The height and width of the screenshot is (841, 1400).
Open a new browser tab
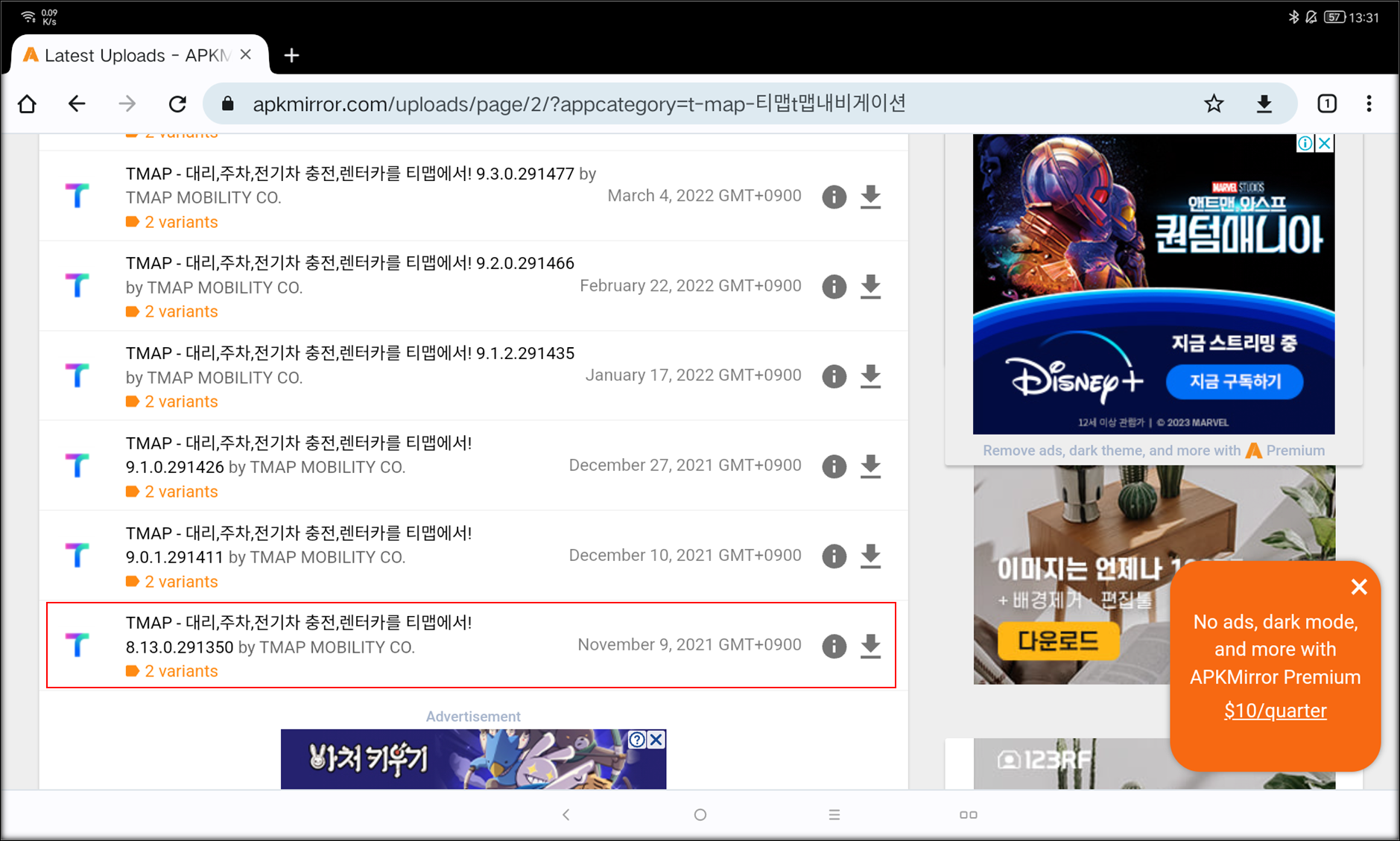pyautogui.click(x=292, y=55)
